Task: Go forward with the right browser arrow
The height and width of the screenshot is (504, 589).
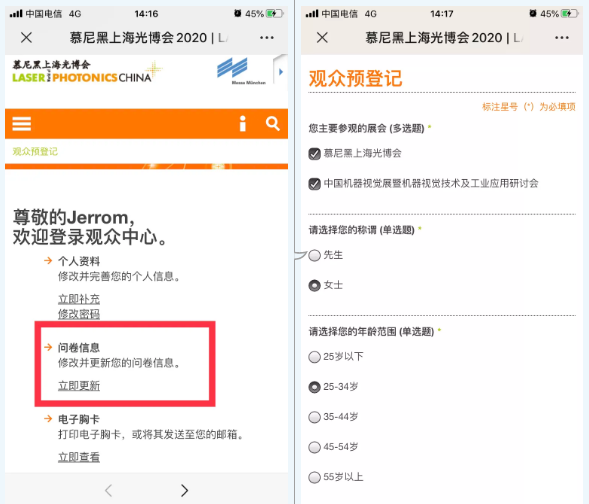Action: coord(184,490)
